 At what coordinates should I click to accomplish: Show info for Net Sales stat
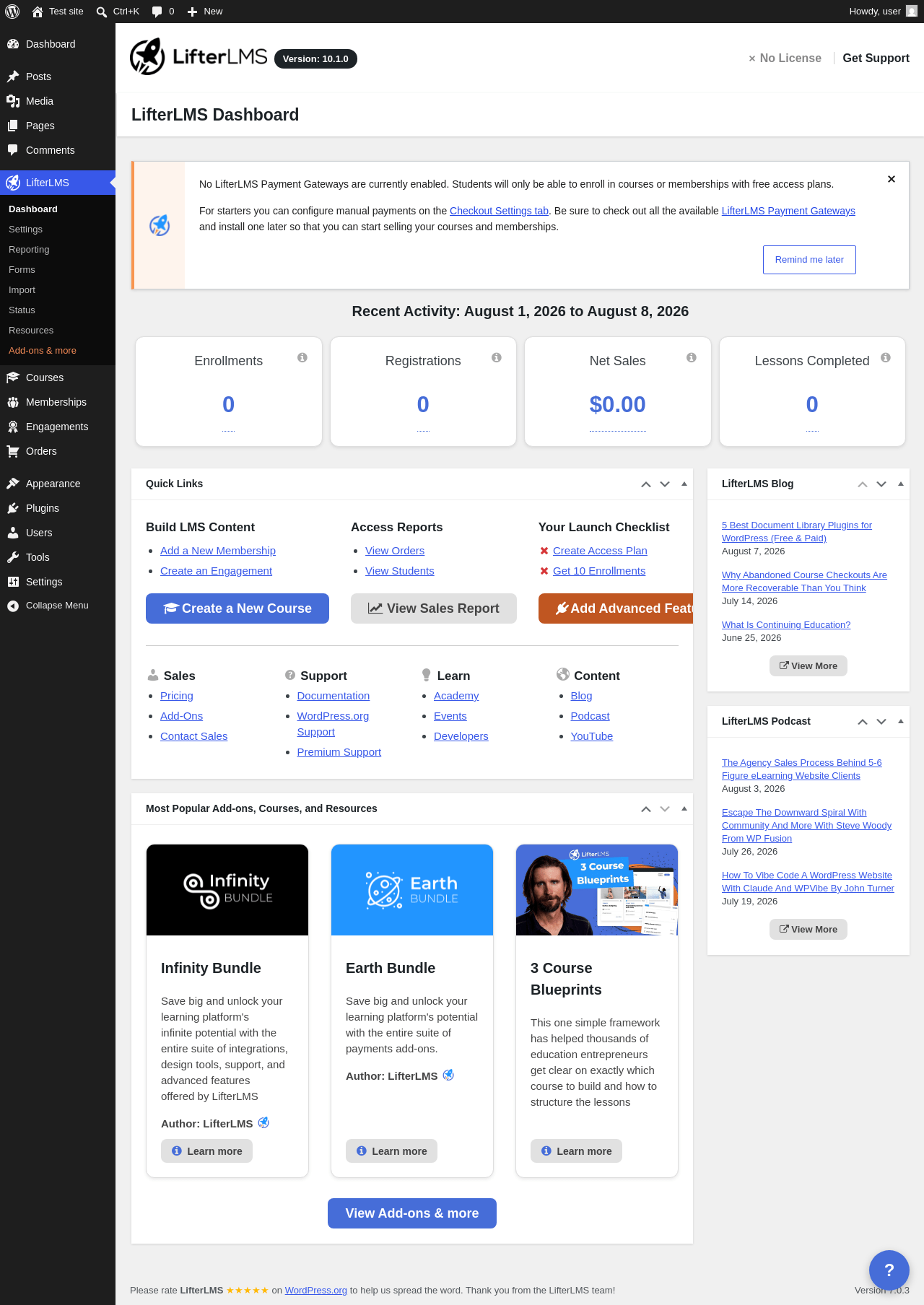tap(692, 357)
